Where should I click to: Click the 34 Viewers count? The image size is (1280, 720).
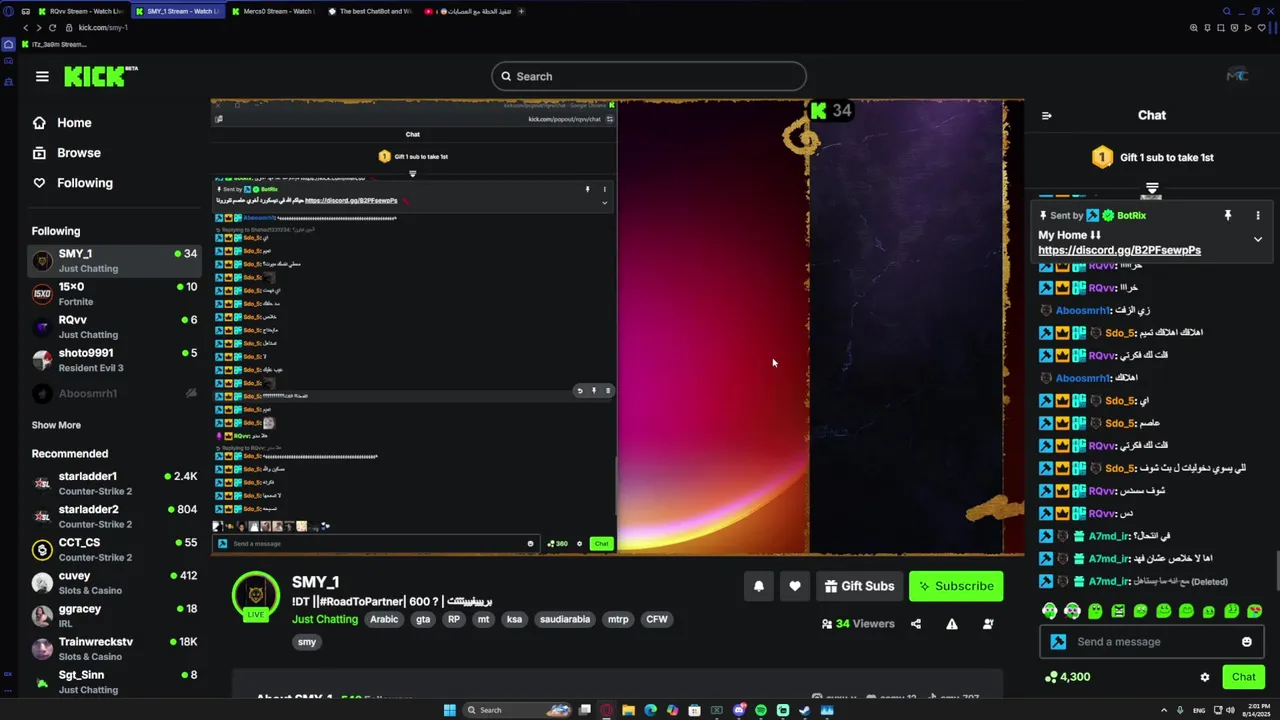coord(858,624)
